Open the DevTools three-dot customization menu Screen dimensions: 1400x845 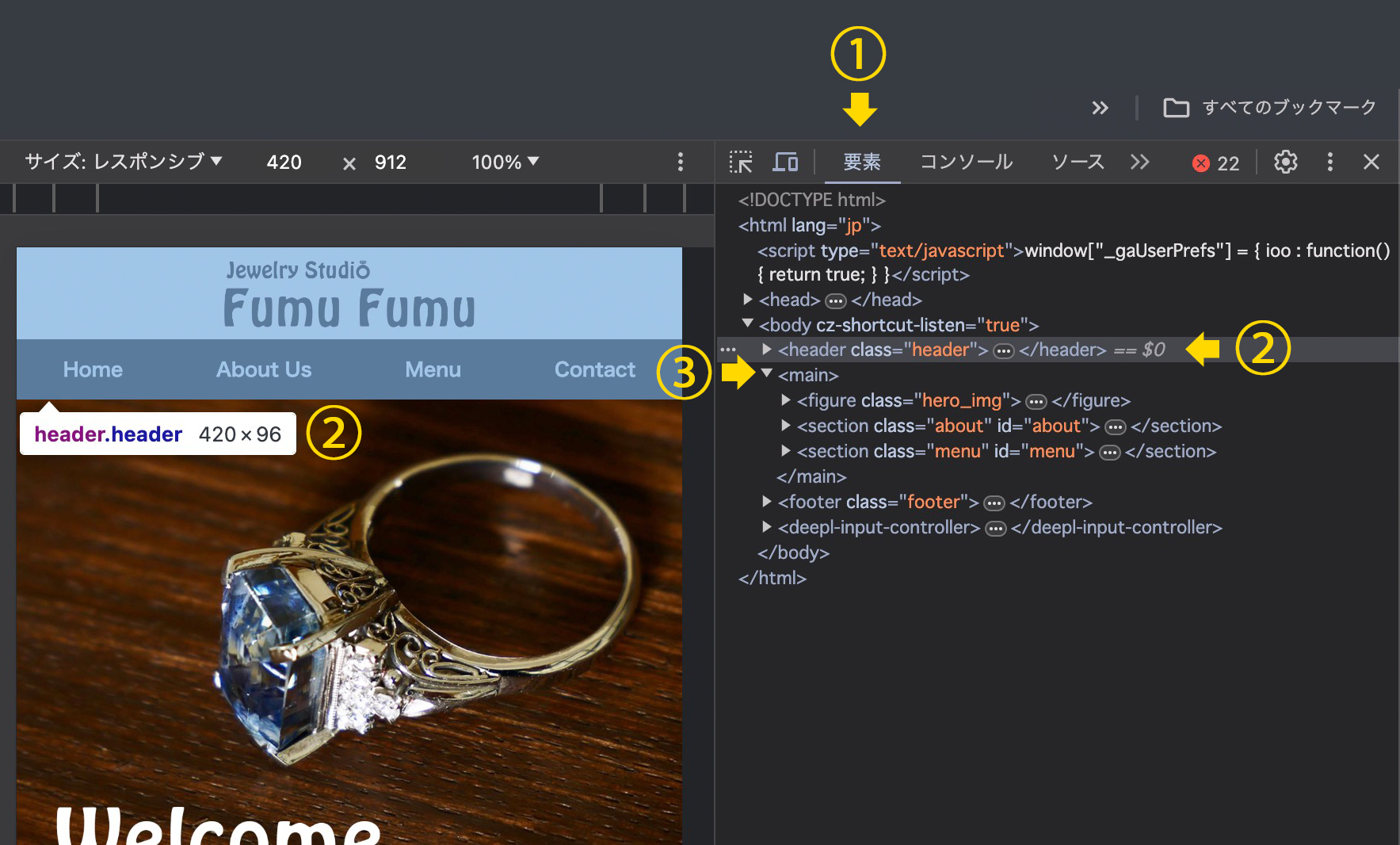(1329, 162)
